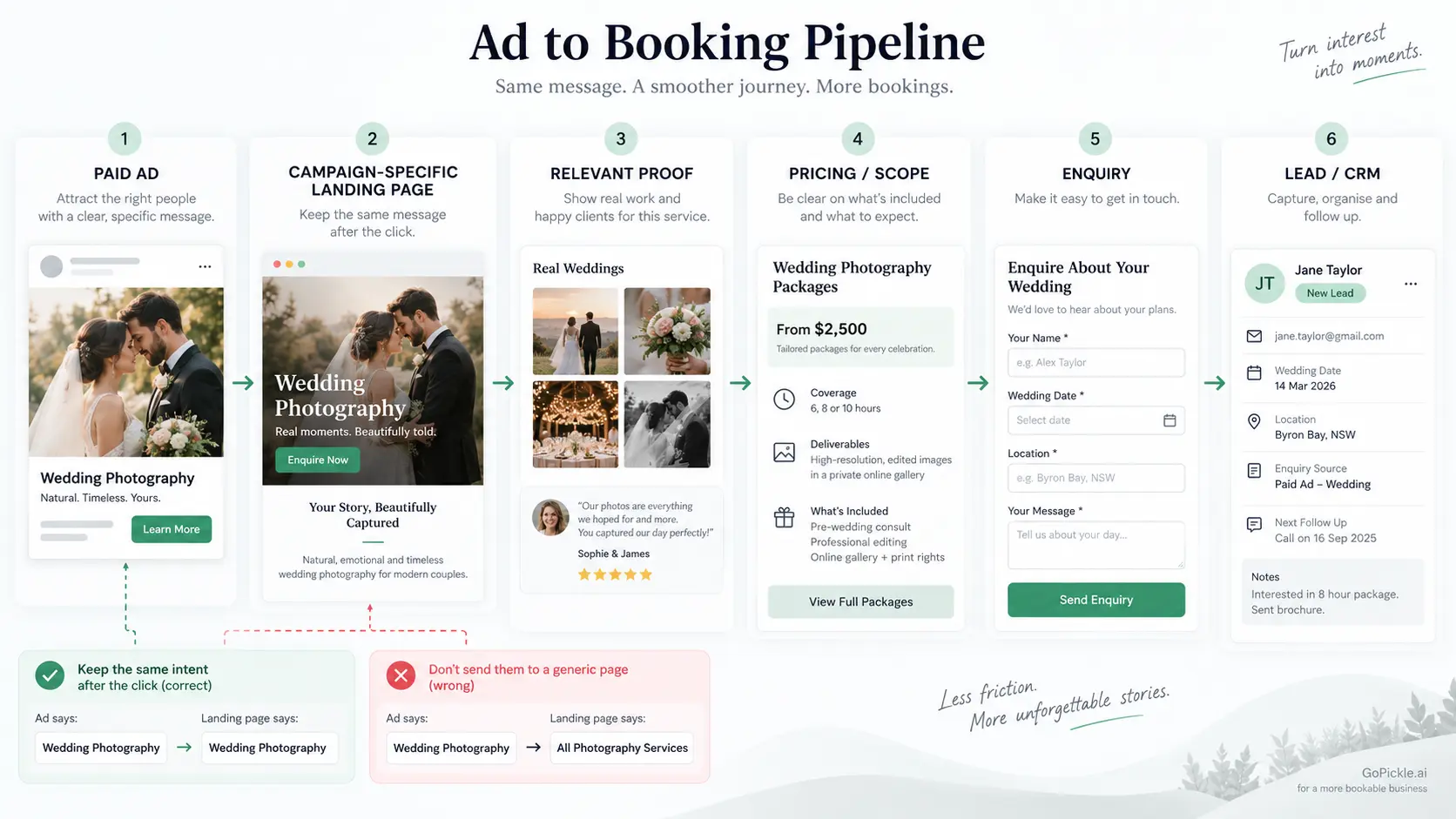Screen dimensions: 1456x819
Task: Select the string-lit reception photo thumbnail
Action: [576, 424]
